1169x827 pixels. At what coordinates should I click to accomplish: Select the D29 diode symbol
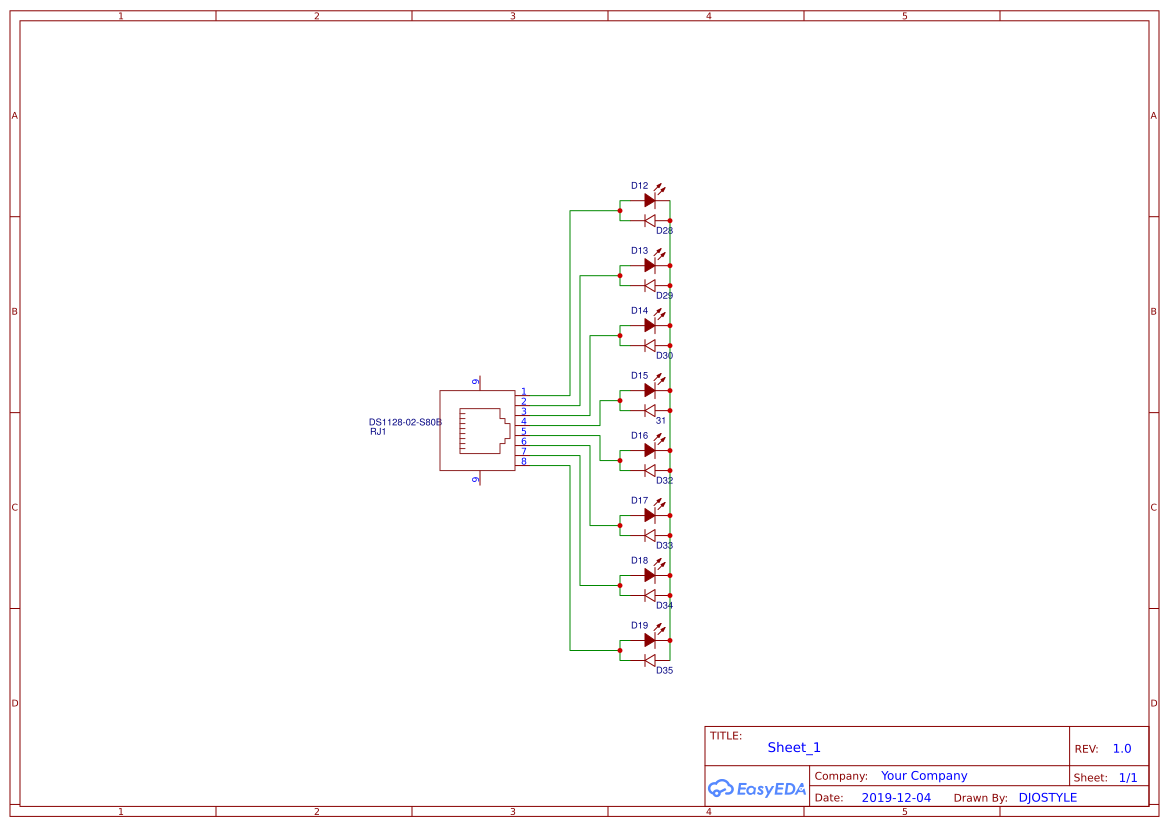click(x=649, y=285)
